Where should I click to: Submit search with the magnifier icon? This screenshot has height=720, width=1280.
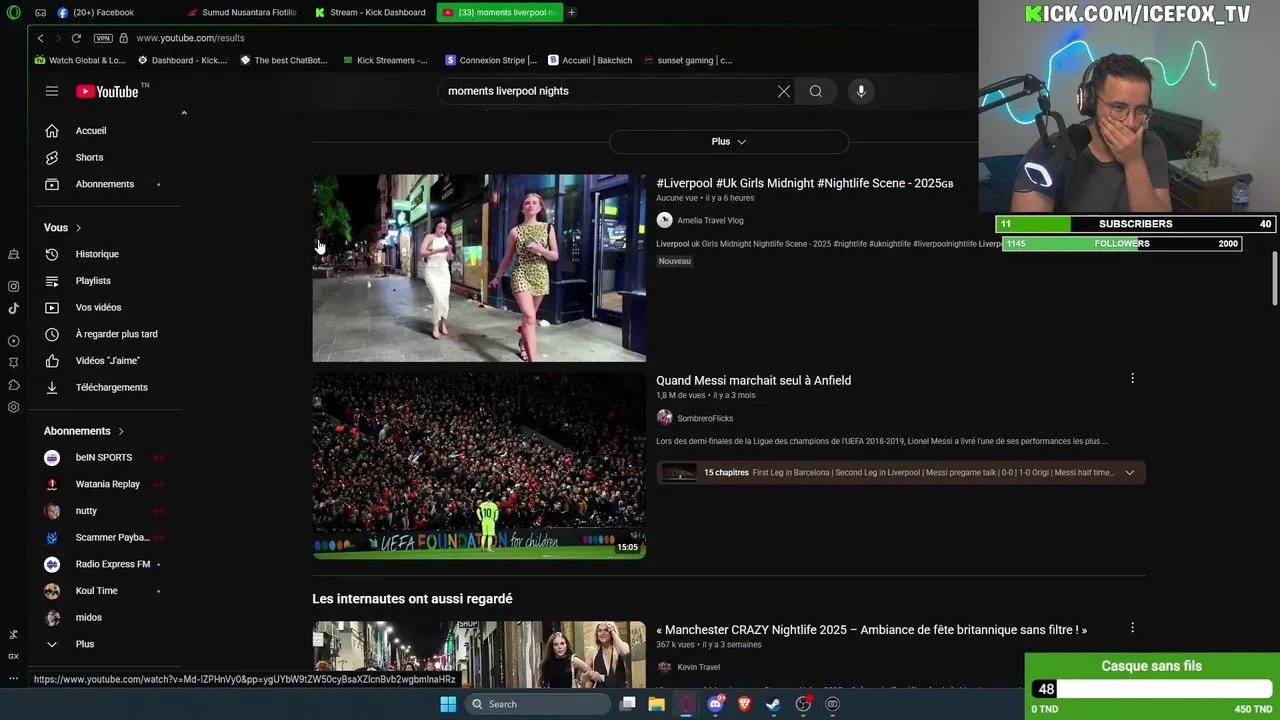tap(816, 91)
